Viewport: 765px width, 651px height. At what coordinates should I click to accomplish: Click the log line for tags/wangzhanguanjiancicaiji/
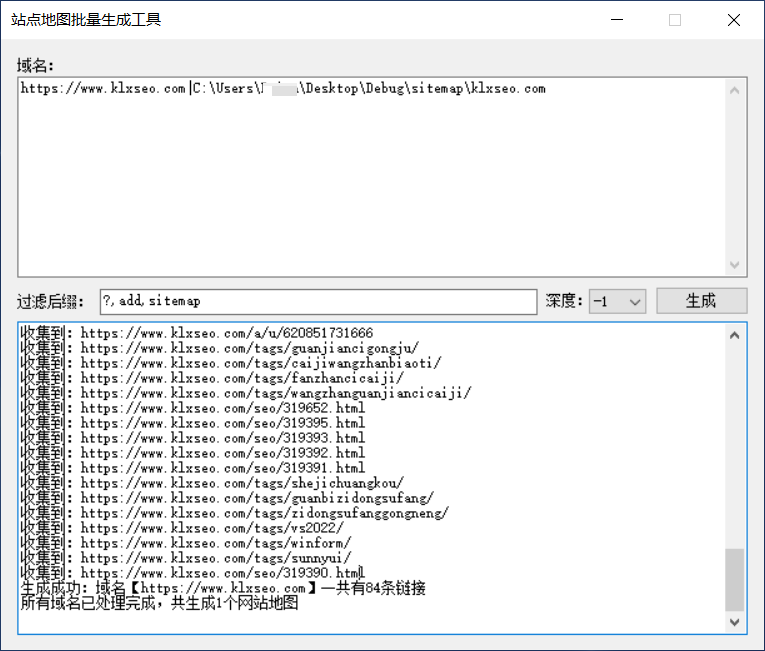246,393
